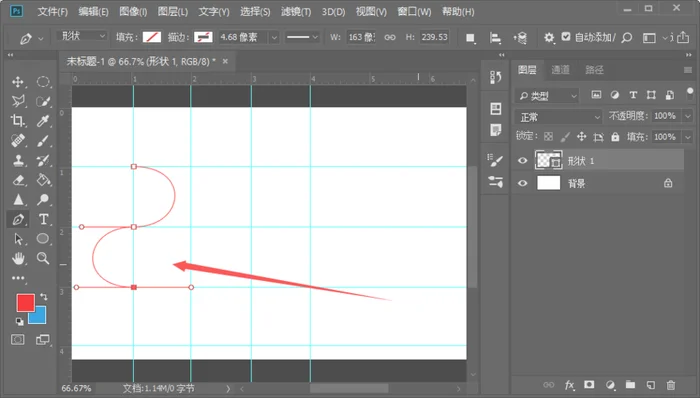
Task: Expand the 不透明度 opacity dropdown arrow
Action: (x=688, y=116)
